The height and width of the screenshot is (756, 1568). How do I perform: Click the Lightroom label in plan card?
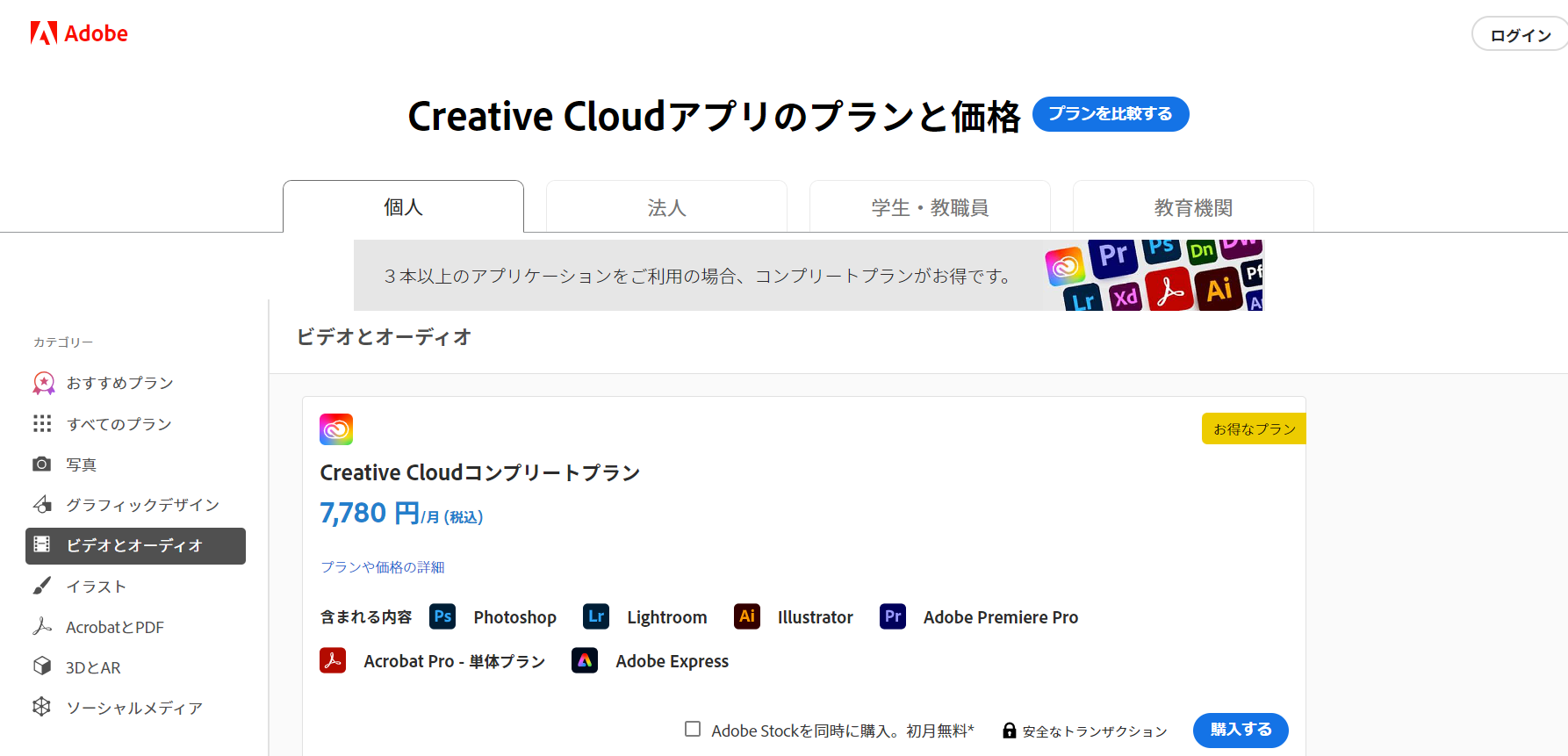[x=667, y=617]
